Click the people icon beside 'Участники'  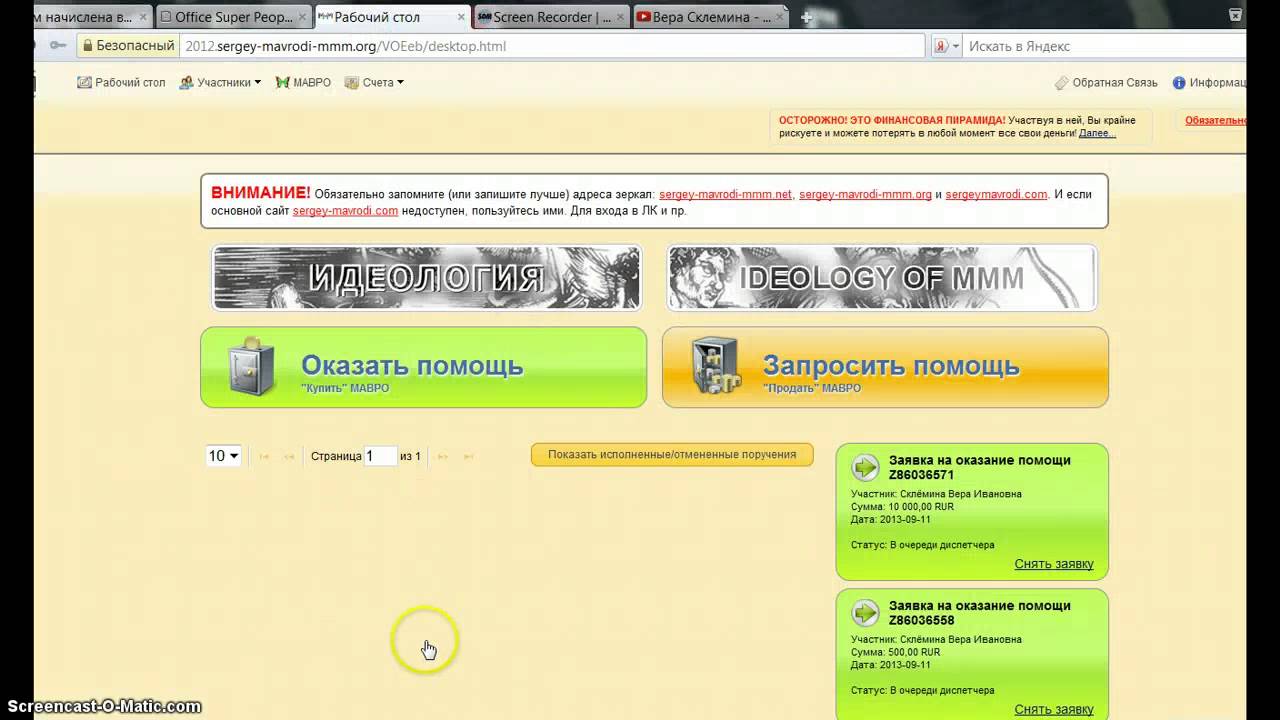[x=186, y=83]
